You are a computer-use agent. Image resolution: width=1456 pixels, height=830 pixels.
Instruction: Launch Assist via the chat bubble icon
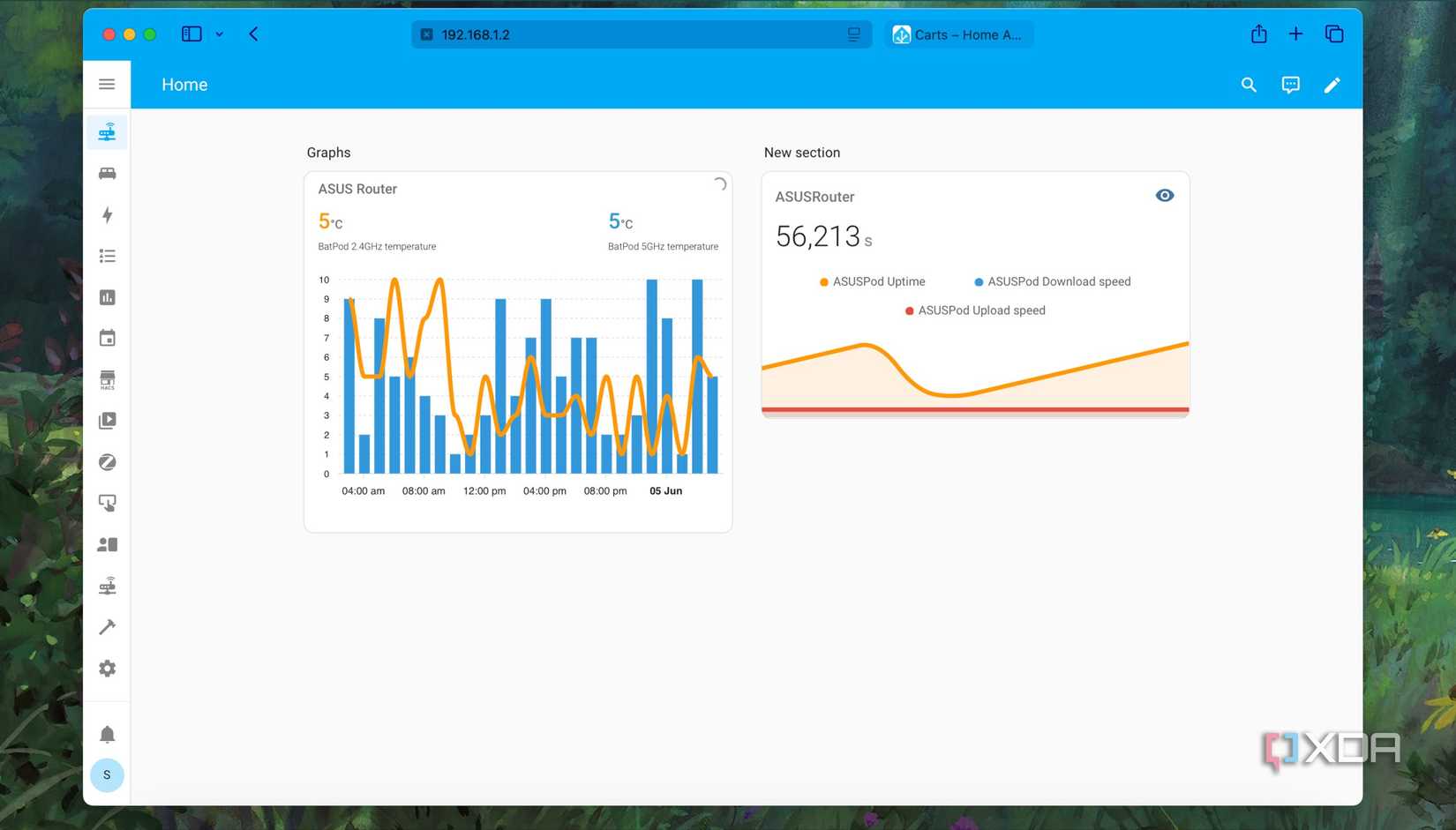(1290, 84)
